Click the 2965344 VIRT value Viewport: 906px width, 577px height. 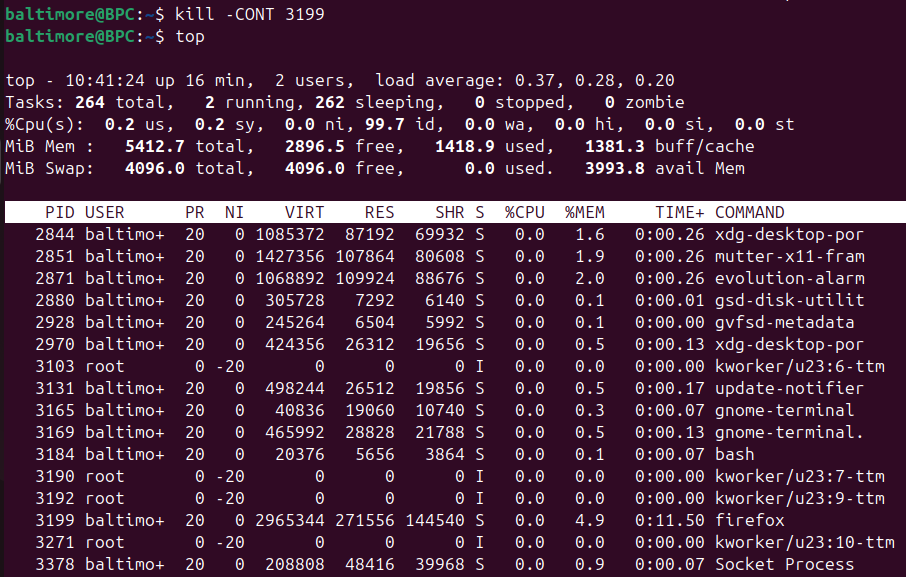click(289, 520)
